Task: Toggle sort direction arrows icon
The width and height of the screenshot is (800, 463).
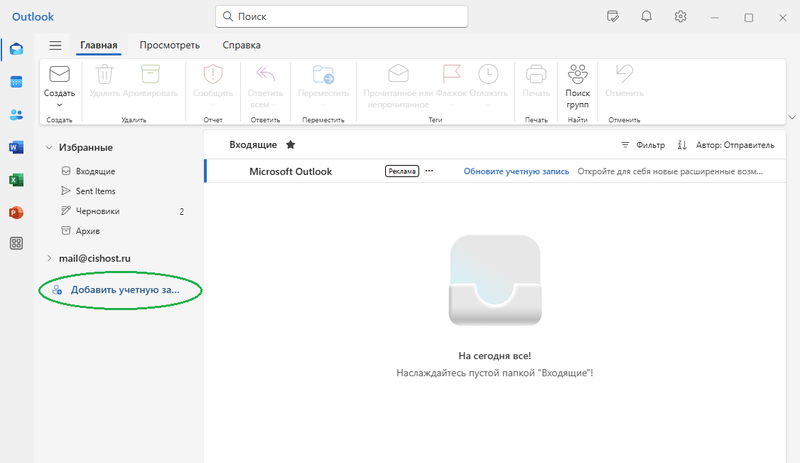Action: [x=682, y=145]
